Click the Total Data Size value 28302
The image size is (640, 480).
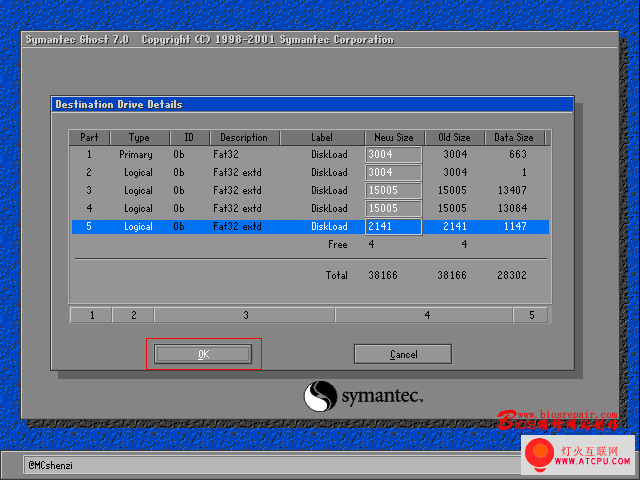[x=512, y=276]
